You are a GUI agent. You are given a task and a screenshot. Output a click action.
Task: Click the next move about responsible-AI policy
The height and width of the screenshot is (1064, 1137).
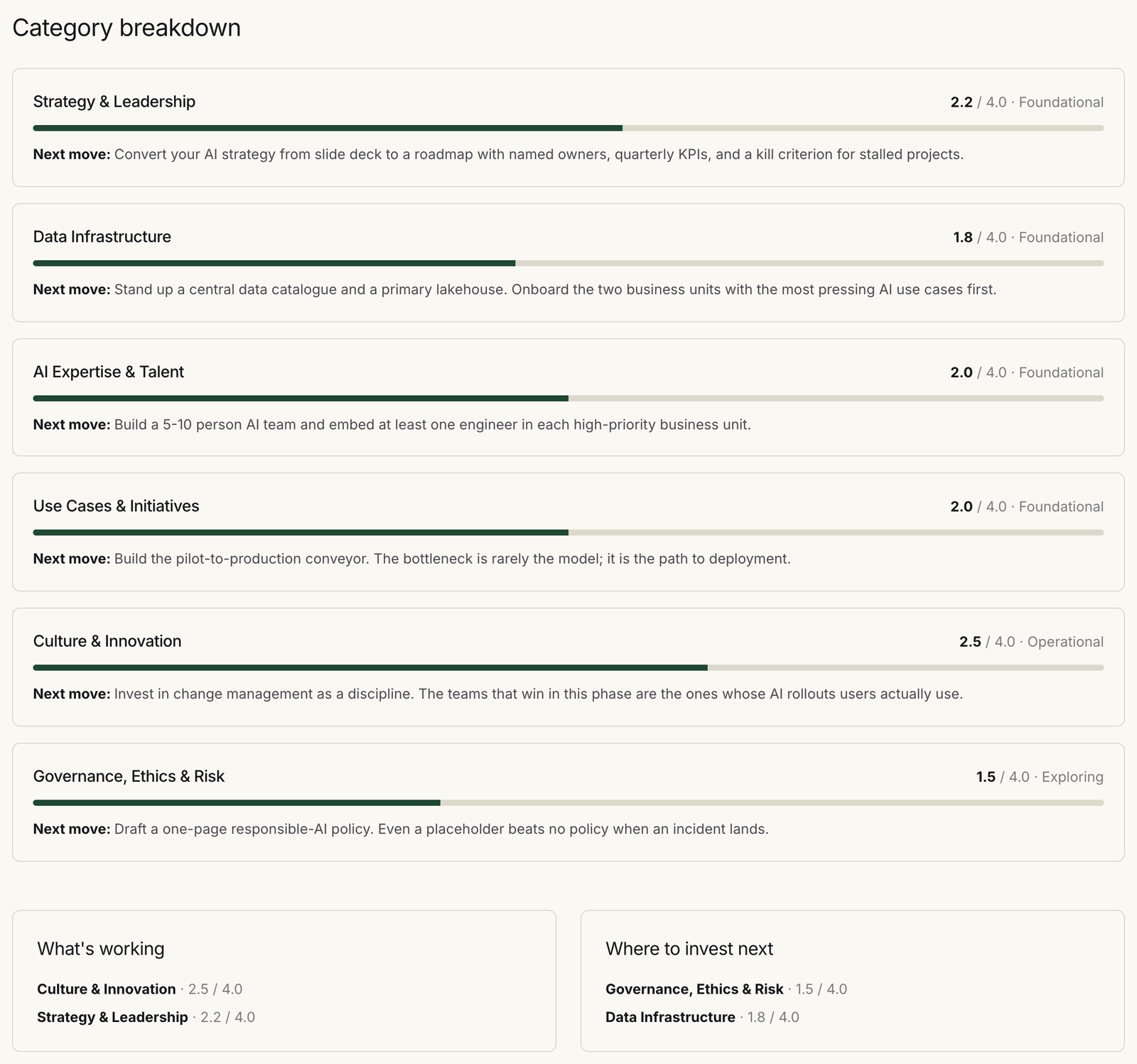[x=401, y=829]
